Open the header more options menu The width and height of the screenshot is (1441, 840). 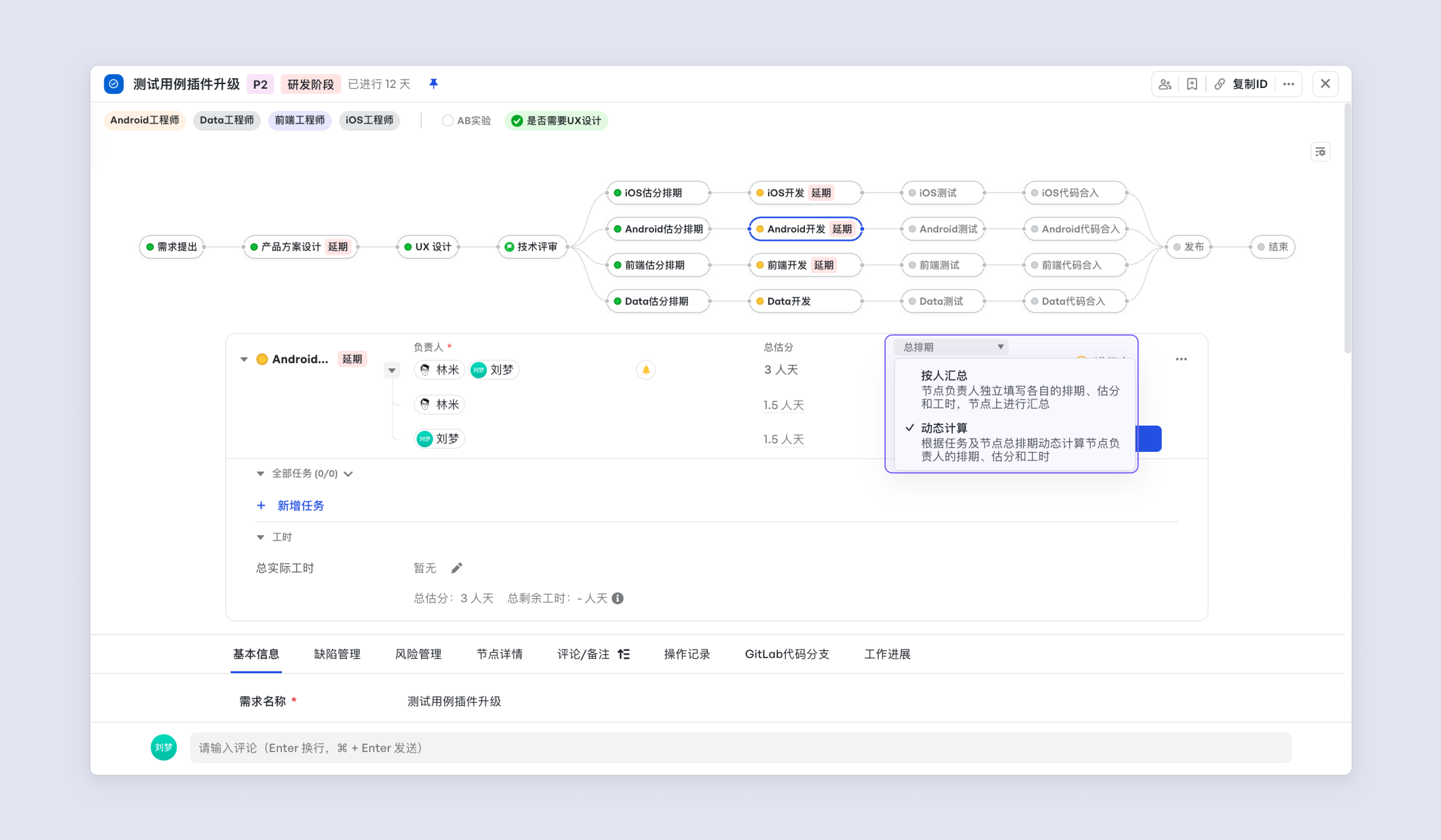tap(1288, 85)
